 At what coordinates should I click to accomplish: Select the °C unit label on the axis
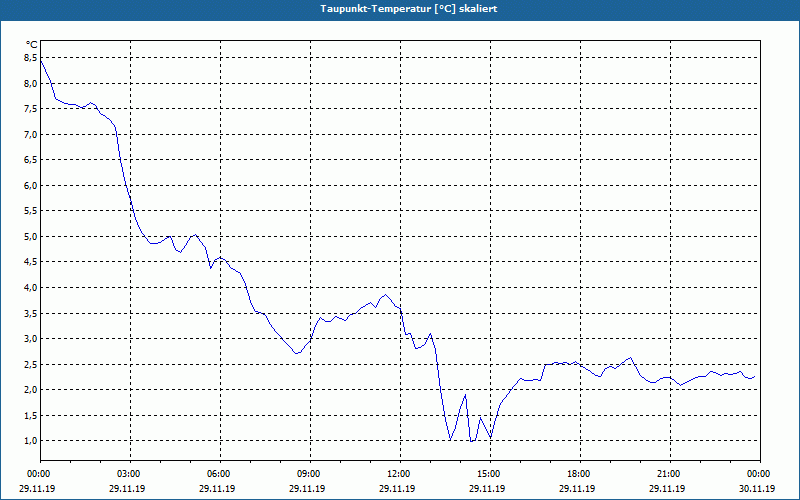[x=31, y=45]
